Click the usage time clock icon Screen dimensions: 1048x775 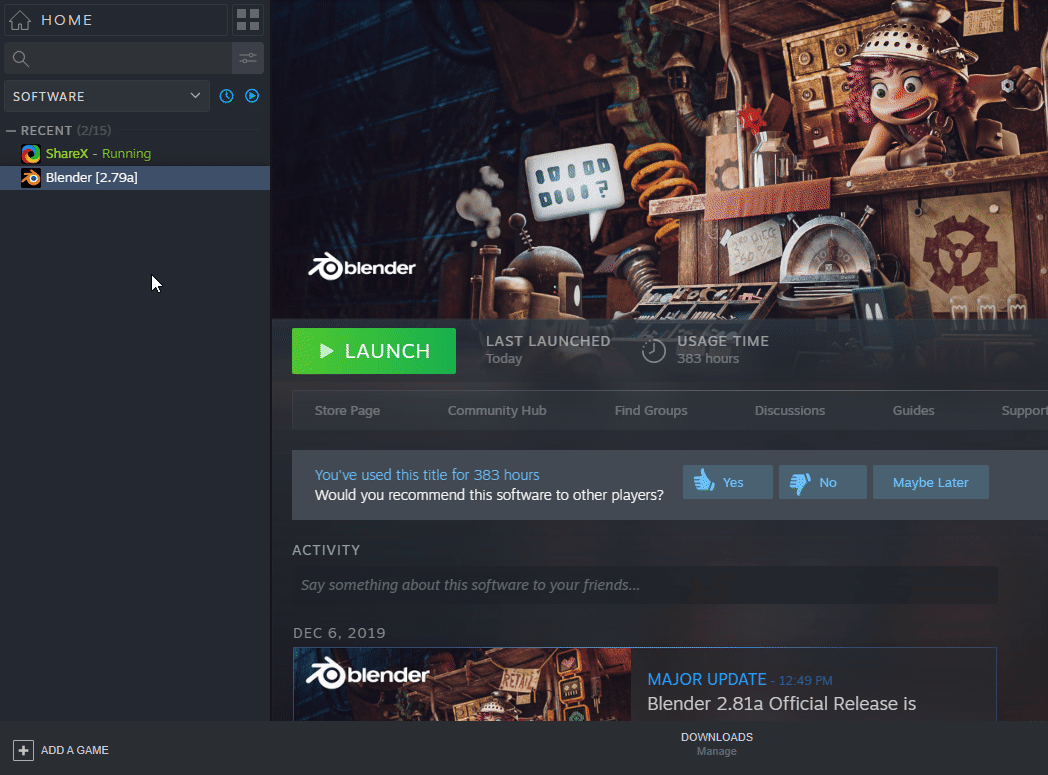point(654,351)
